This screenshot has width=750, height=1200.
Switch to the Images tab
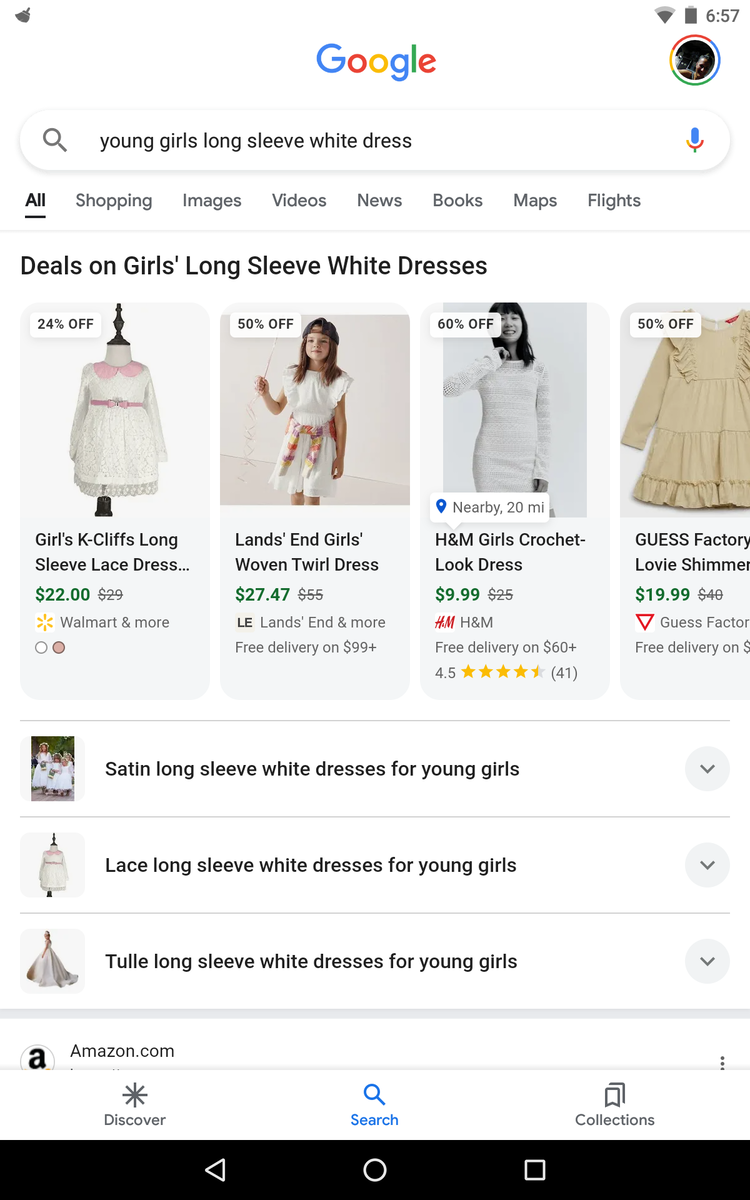[212, 200]
